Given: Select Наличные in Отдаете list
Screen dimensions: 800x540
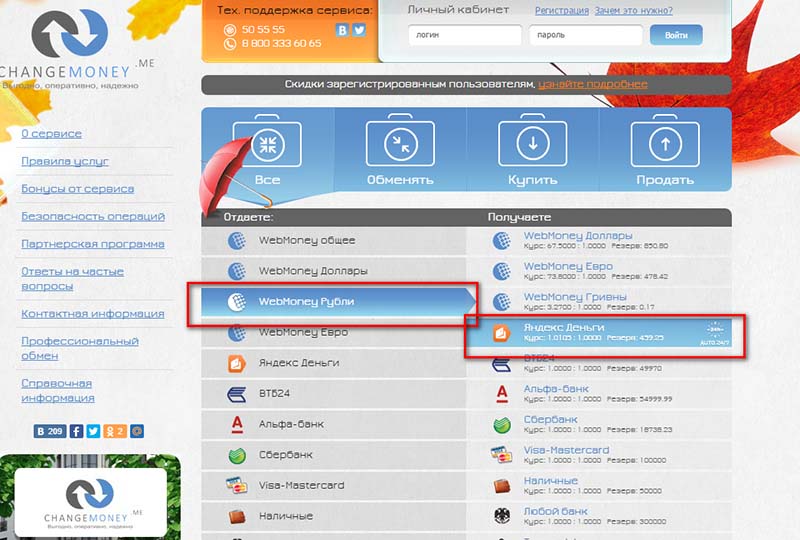Looking at the screenshot, I should click(x=334, y=516).
